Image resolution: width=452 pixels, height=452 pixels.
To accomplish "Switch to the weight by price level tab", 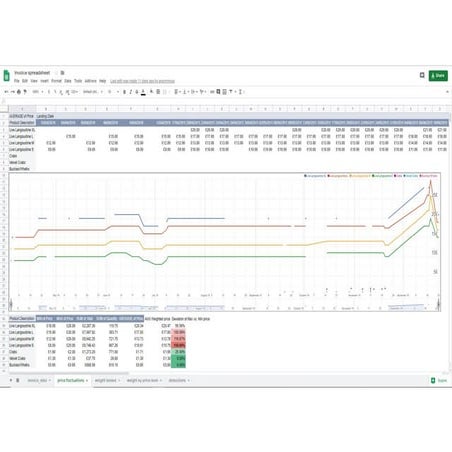I will pos(144,380).
